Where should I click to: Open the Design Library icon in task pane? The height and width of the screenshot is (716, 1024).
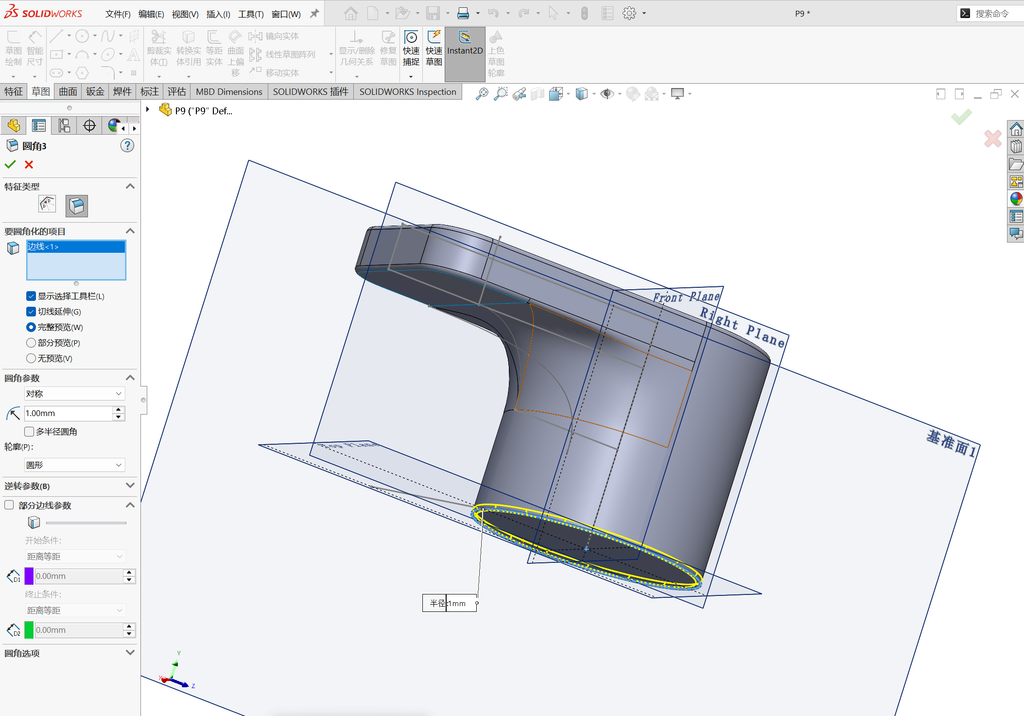tap(1016, 146)
